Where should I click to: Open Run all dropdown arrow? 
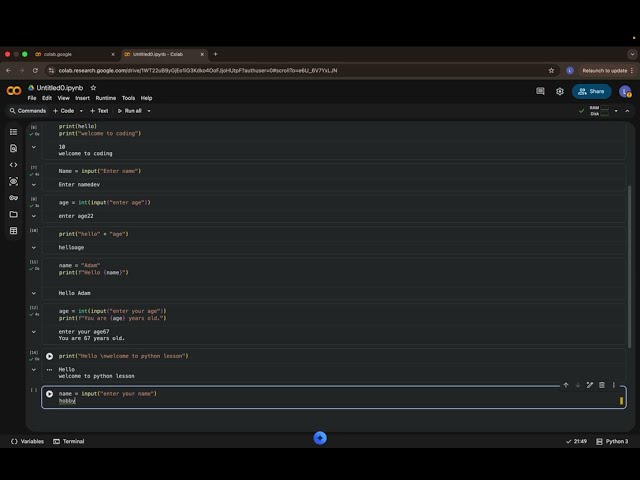tap(149, 111)
